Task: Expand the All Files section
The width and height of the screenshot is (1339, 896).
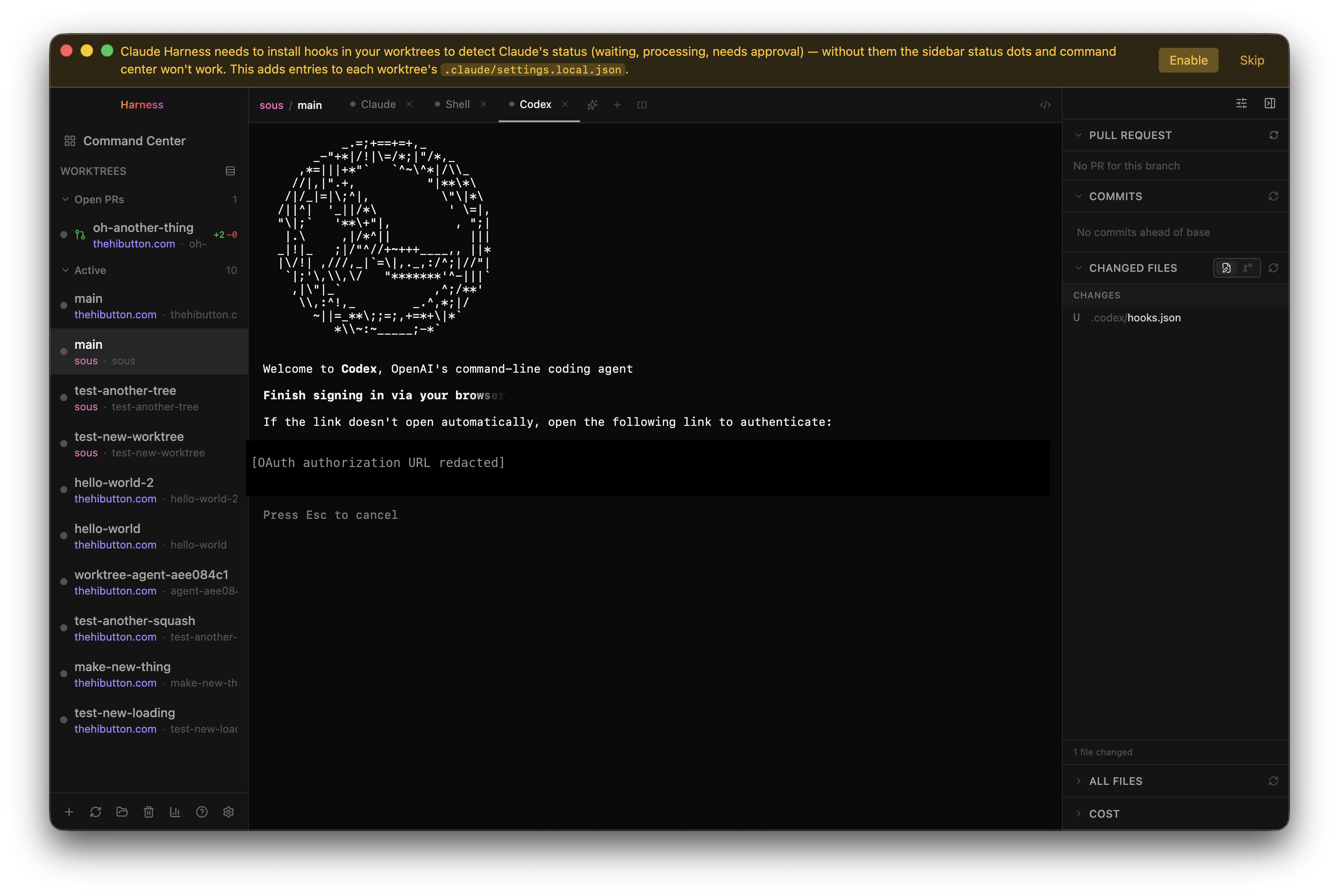Action: [x=1078, y=781]
